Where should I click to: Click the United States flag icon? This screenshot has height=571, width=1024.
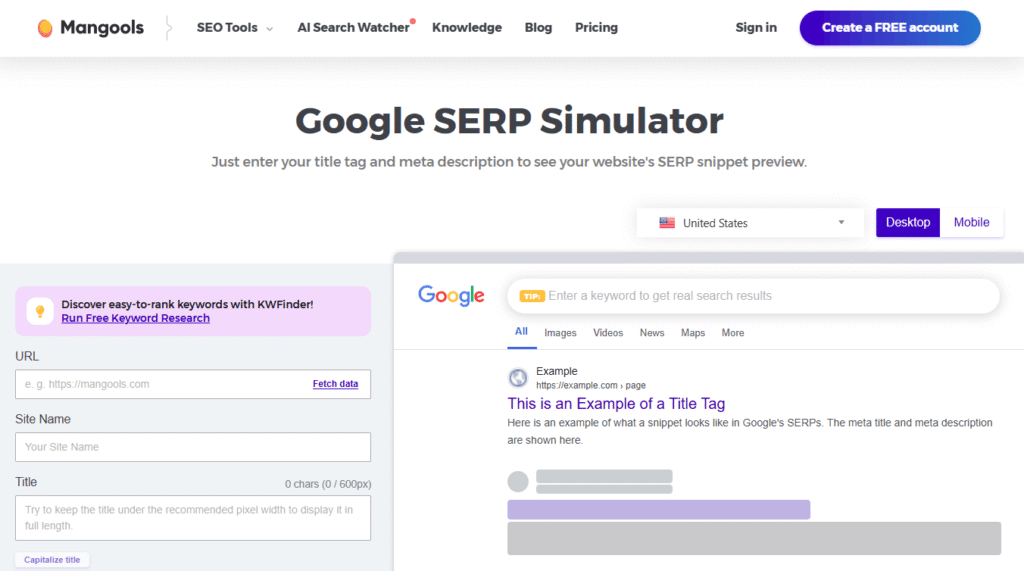pyautogui.click(x=667, y=223)
